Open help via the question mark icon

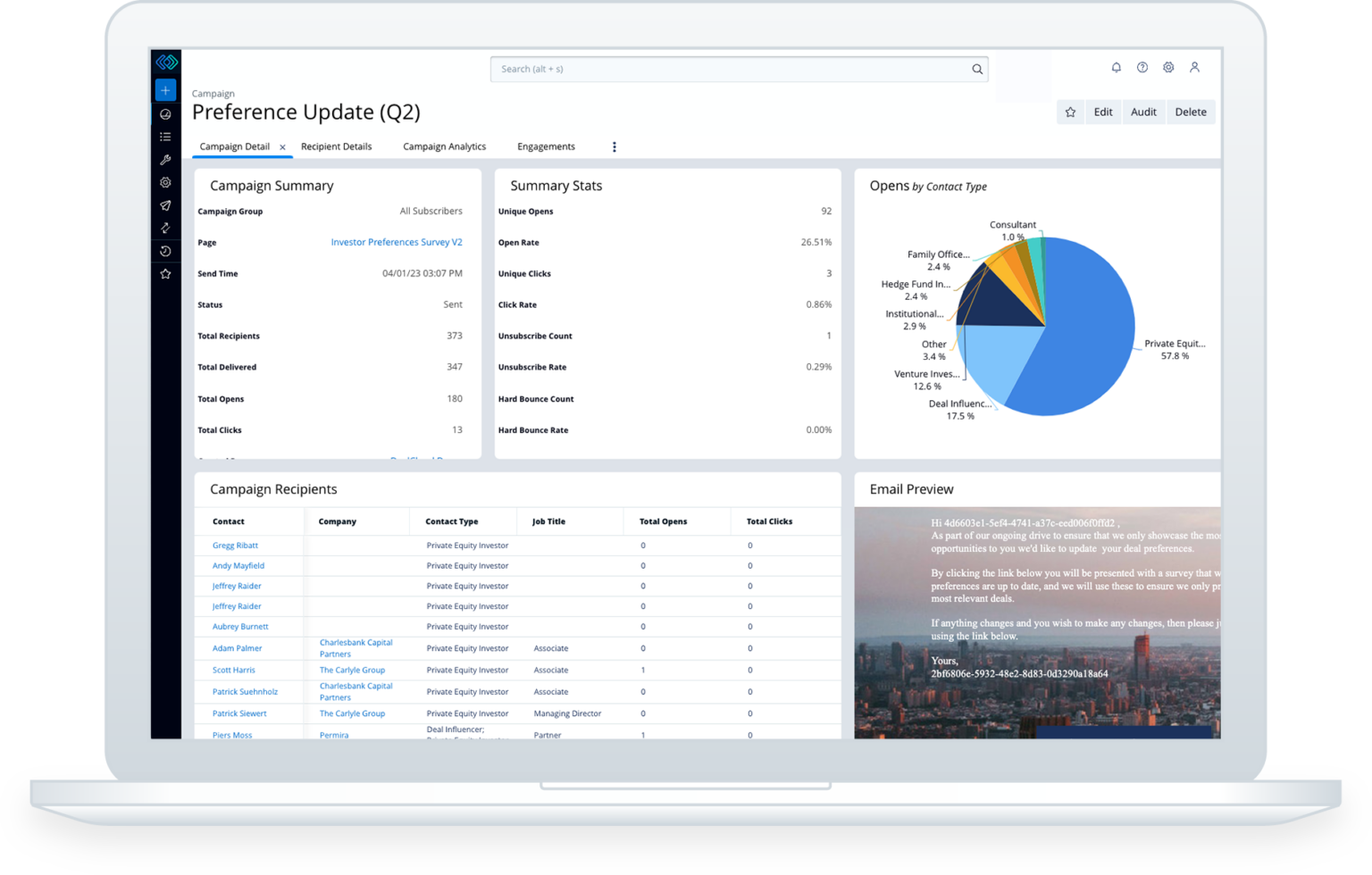pyautogui.click(x=1142, y=67)
